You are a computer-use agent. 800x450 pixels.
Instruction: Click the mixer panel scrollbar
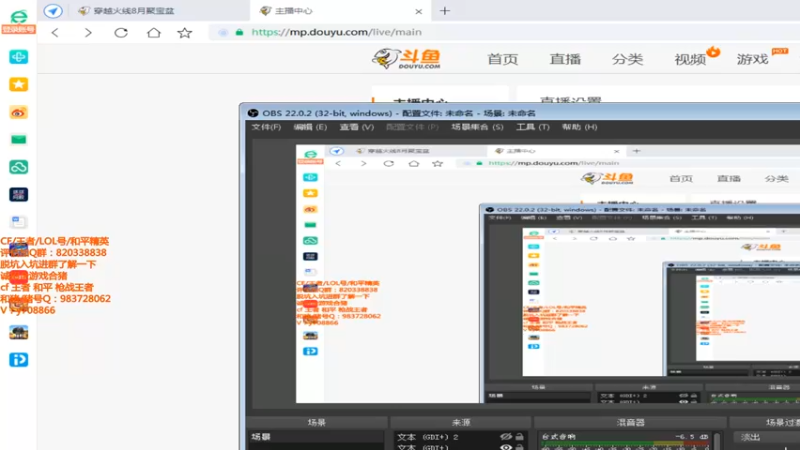pyautogui.click(x=717, y=441)
